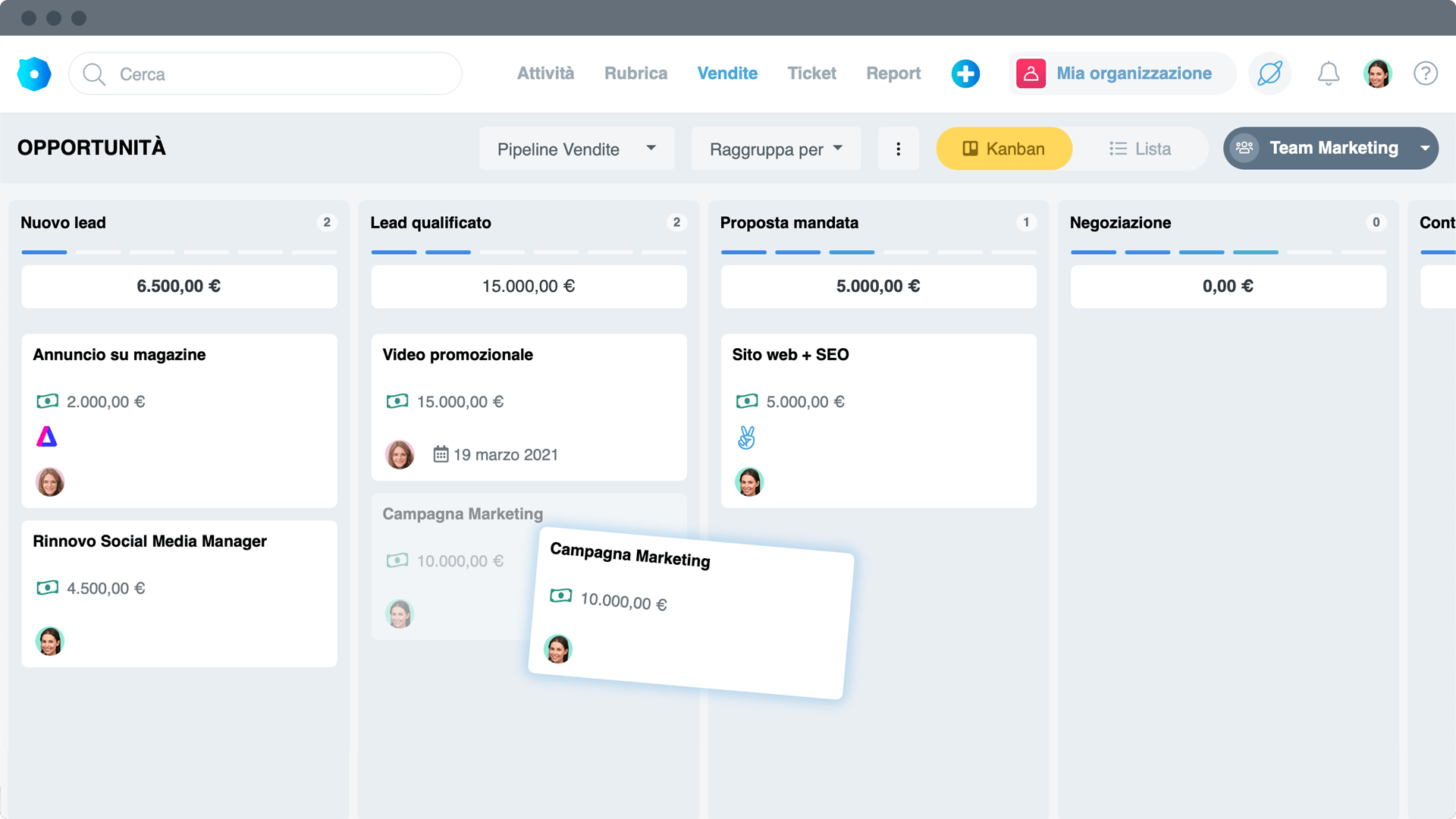The width and height of the screenshot is (1456, 819).
Task: Click the peace-hand logo on Sito web card
Action: (746, 438)
